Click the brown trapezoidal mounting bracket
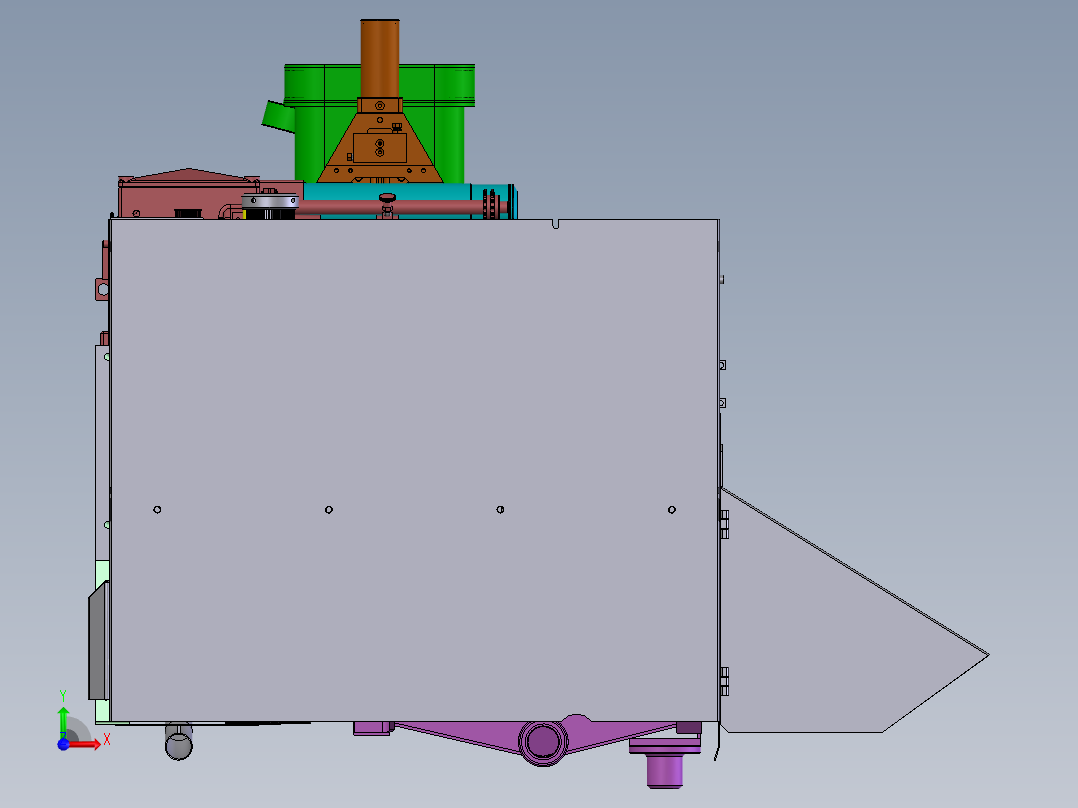Image resolution: width=1078 pixels, height=808 pixels. pos(380,150)
